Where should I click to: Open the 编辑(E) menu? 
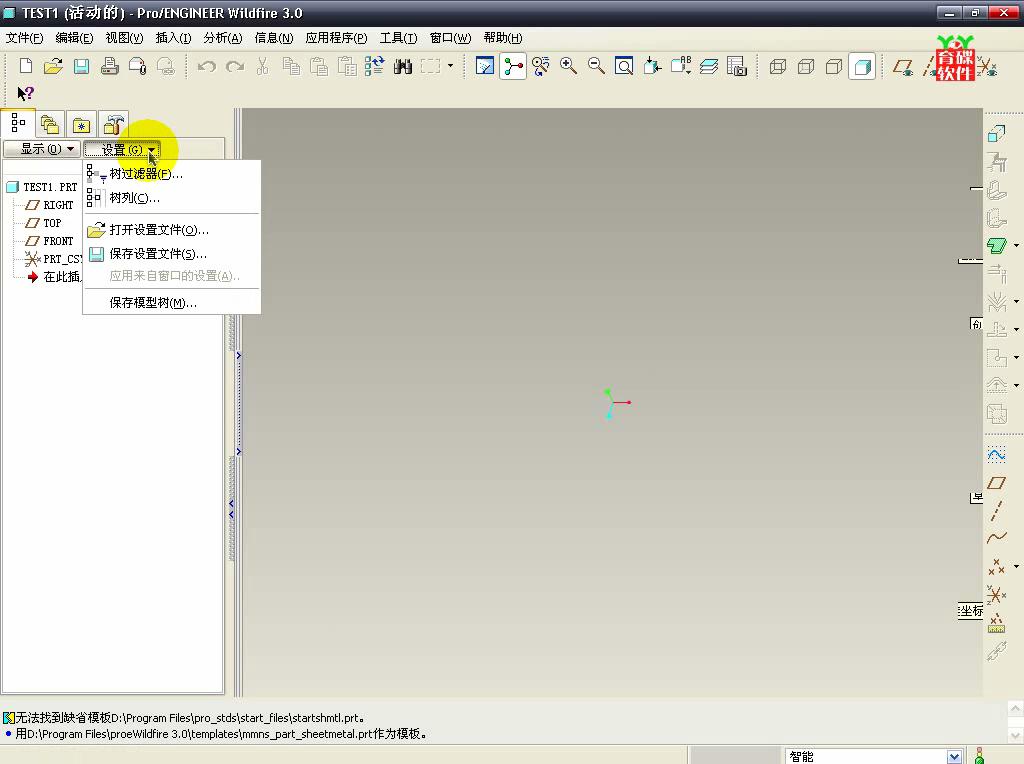74,38
